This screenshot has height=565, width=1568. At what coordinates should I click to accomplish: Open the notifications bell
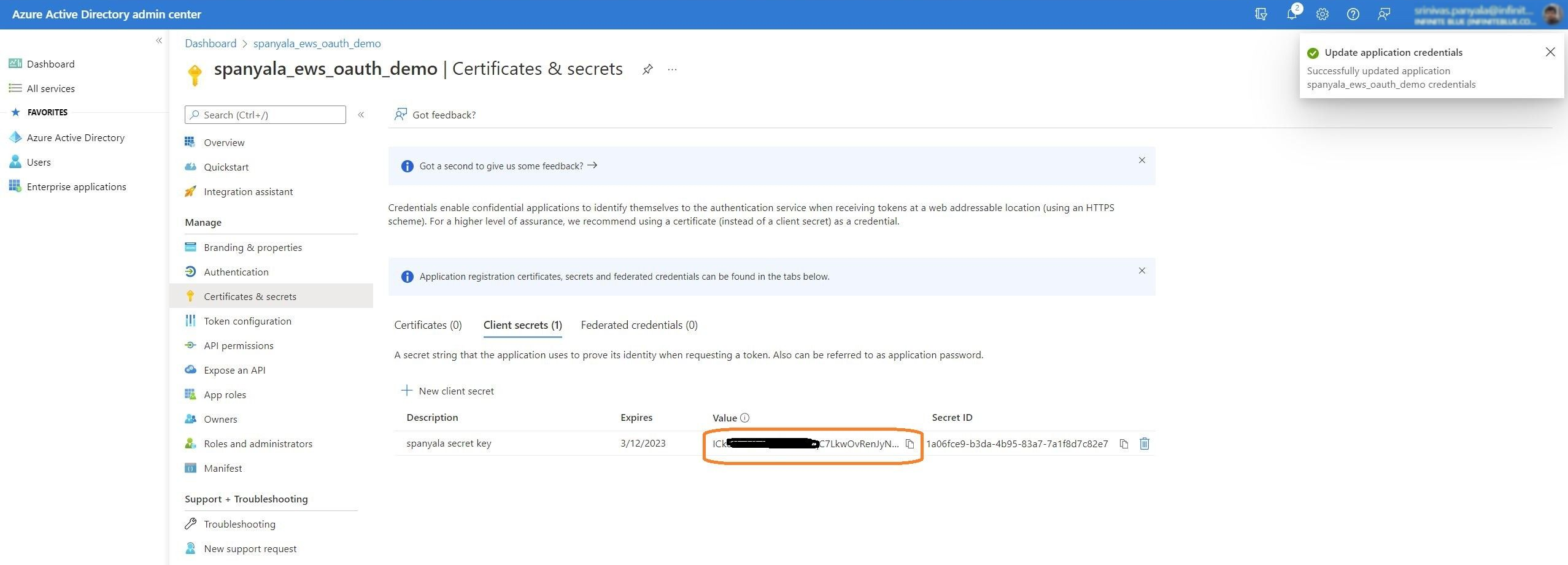[x=1292, y=13]
